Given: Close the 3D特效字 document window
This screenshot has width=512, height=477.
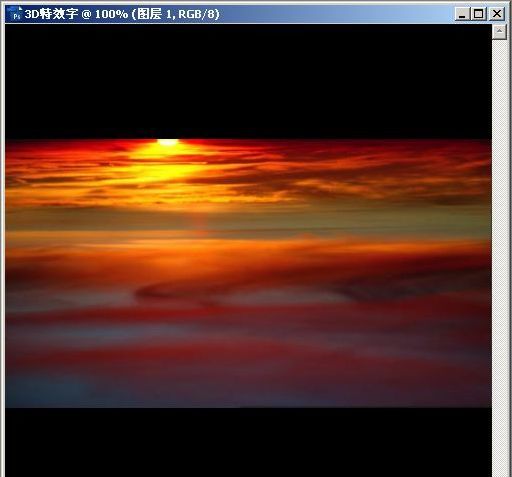Looking at the screenshot, I should coord(496,14).
